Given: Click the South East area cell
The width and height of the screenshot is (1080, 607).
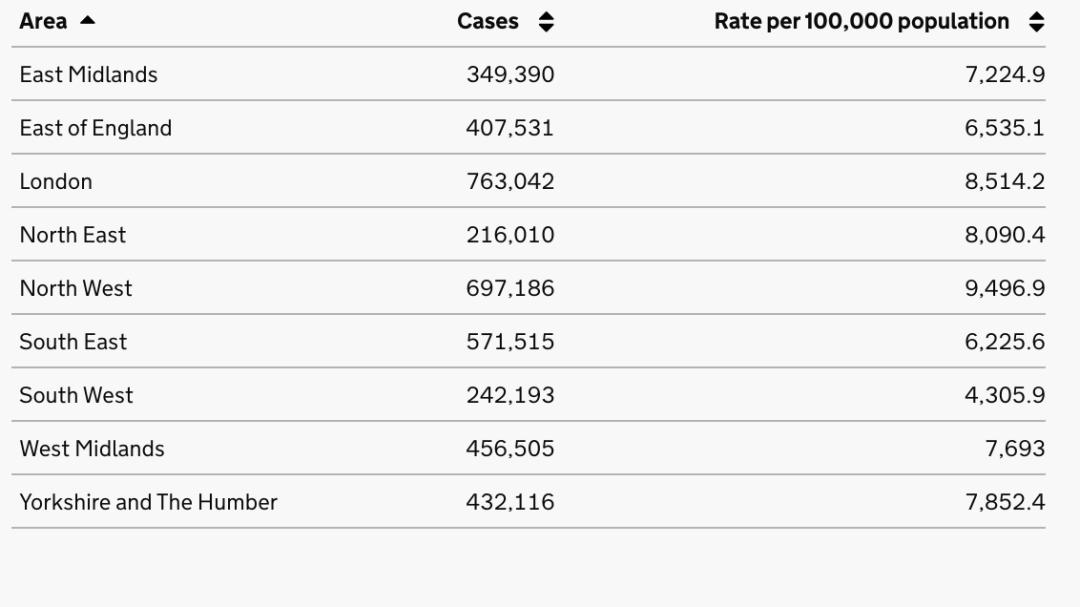Looking at the screenshot, I should [73, 341].
